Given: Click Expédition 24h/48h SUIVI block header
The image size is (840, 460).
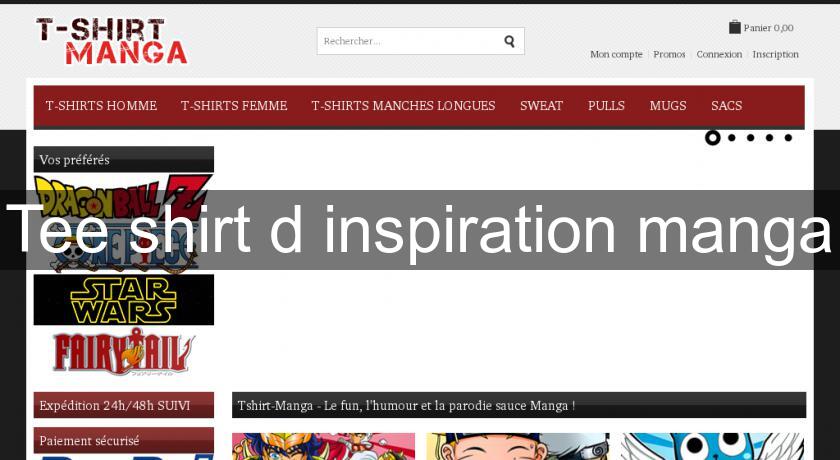Looking at the screenshot, I should tap(123, 405).
